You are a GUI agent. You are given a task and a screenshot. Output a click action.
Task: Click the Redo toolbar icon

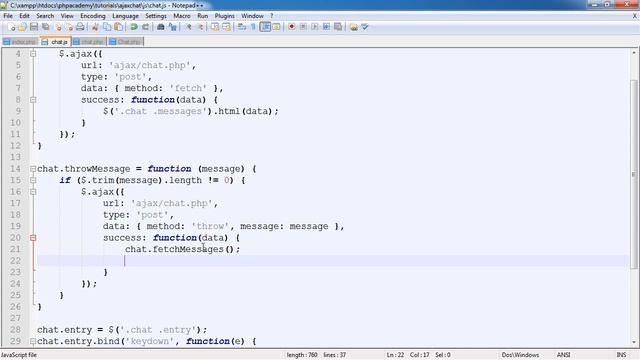[x=145, y=27]
